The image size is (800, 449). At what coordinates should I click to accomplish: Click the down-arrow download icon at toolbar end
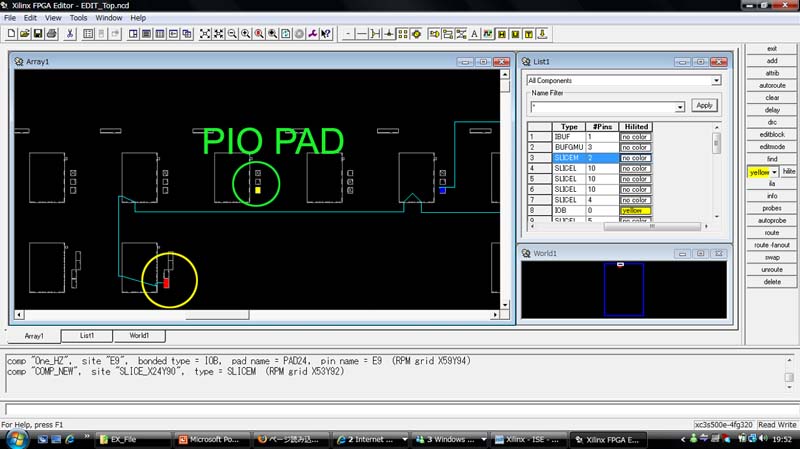pos(542,34)
